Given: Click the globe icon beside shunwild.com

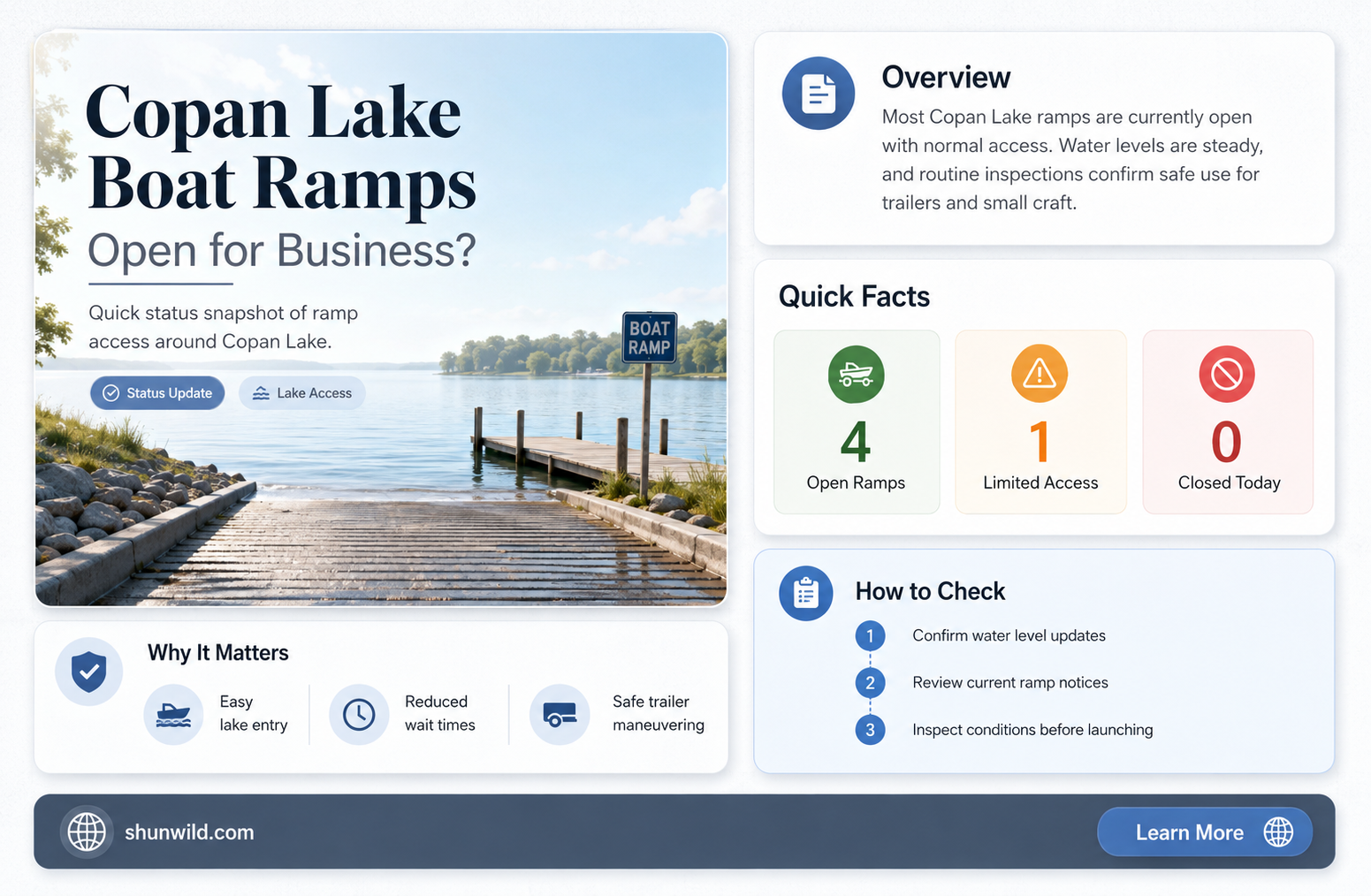Looking at the screenshot, I should pyautogui.click(x=87, y=831).
